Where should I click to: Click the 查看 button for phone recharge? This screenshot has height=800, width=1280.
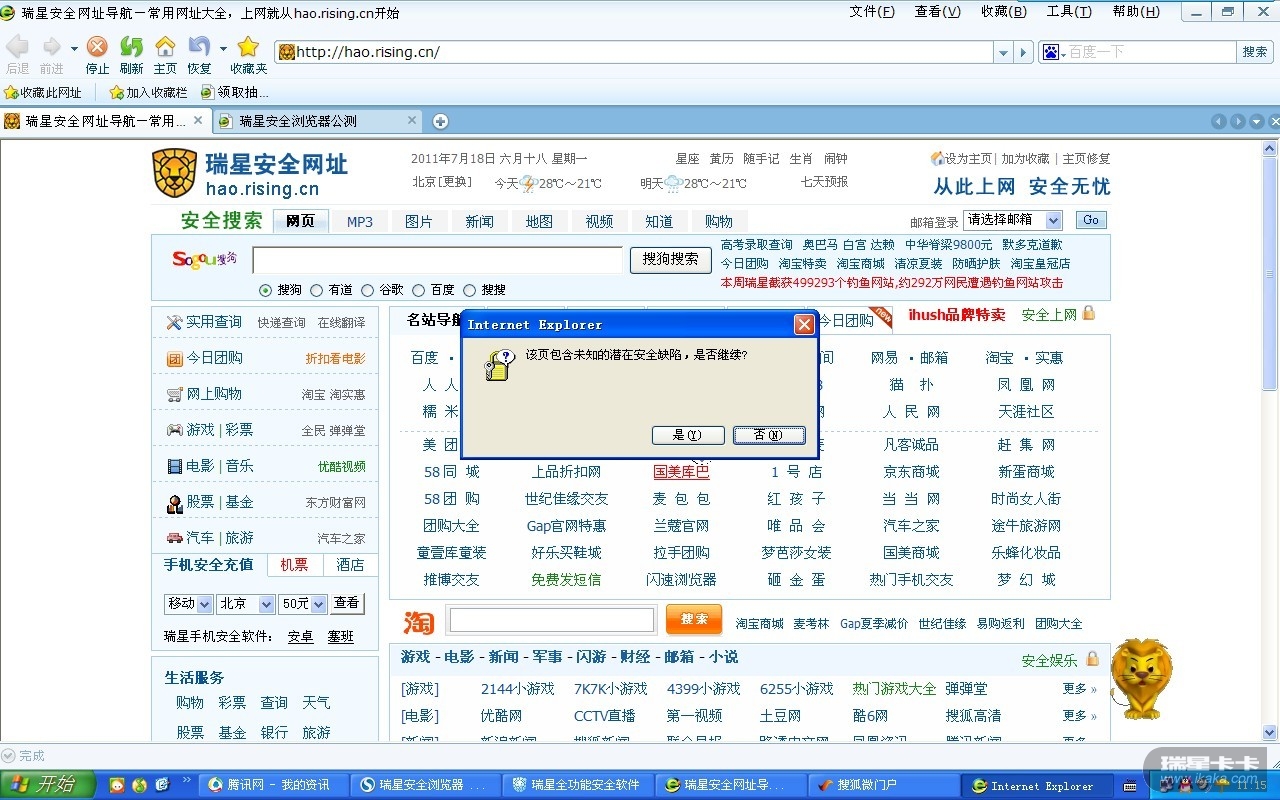tap(346, 603)
